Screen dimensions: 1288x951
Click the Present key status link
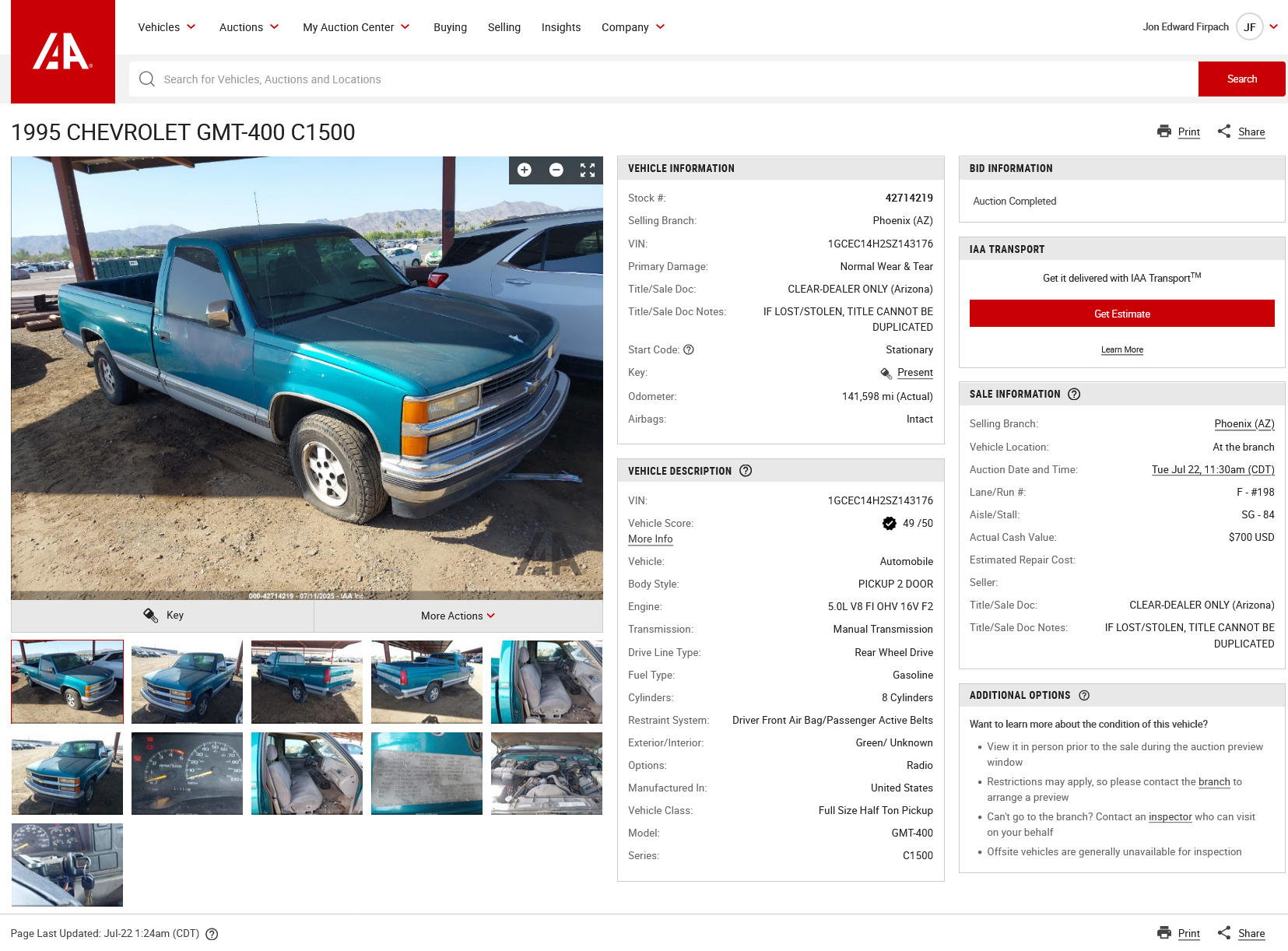[915, 373]
